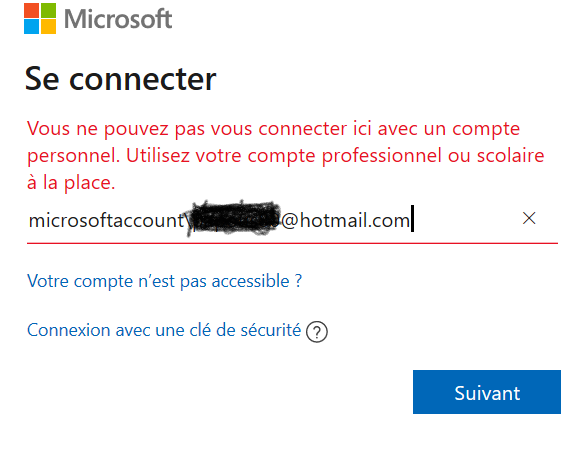Click the Microsoft four-square logo

point(40,19)
